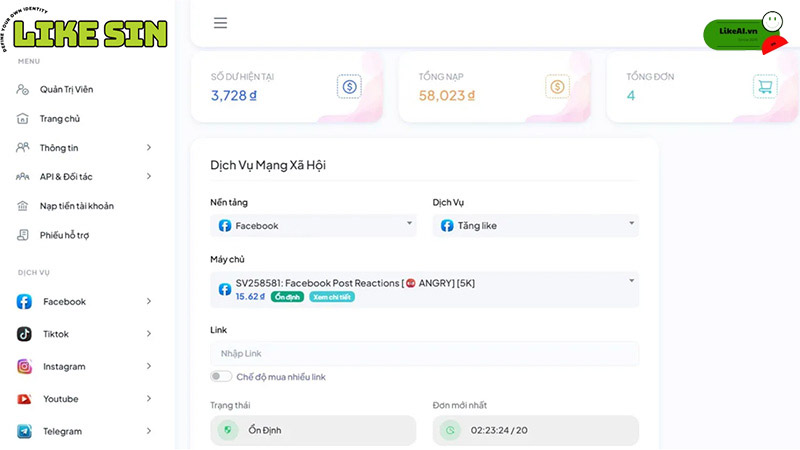Click the Nạp tiền tài khoản bank icon
This screenshot has width=800, height=450.
pos(22,206)
